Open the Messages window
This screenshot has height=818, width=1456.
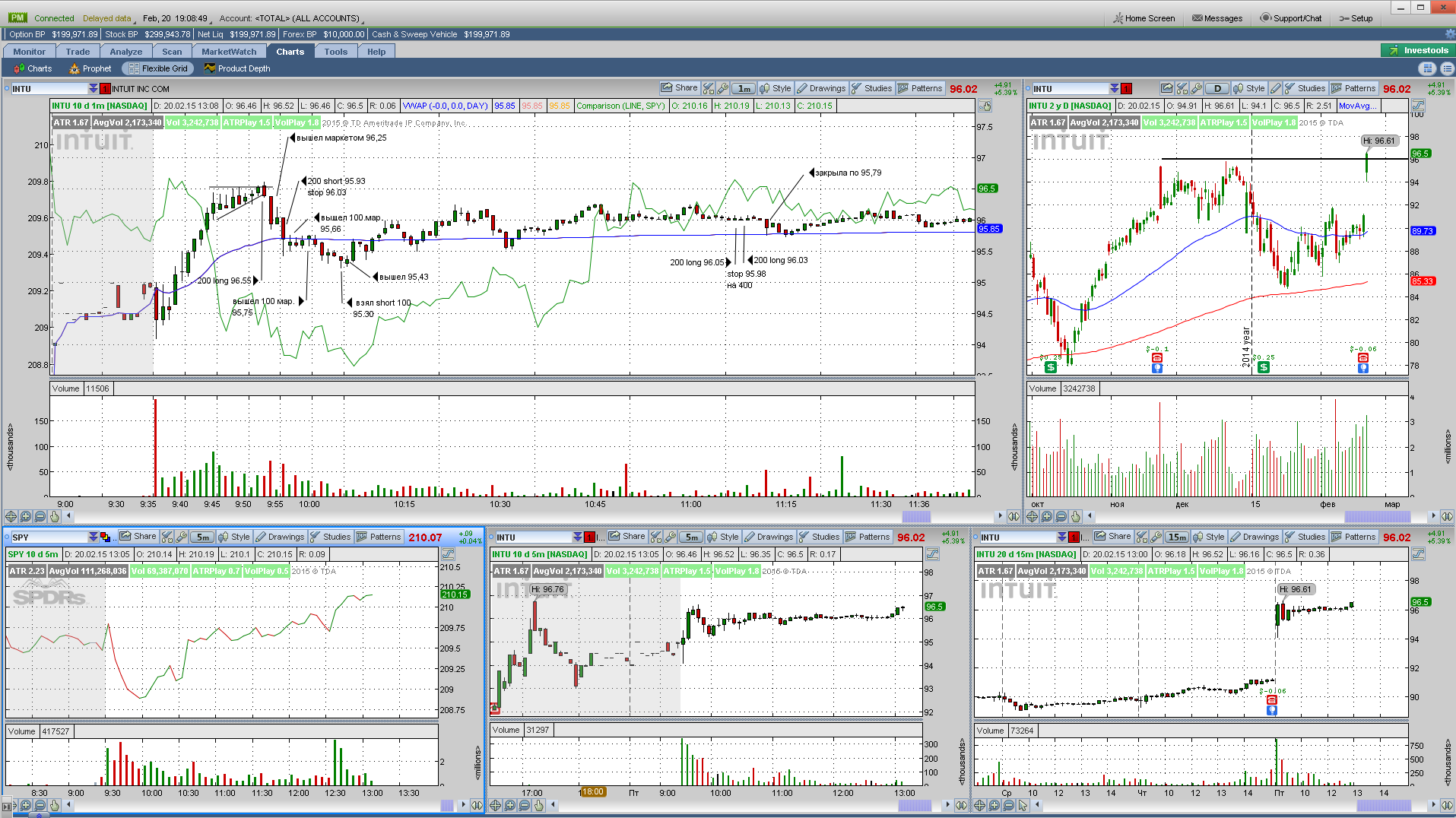point(1217,18)
